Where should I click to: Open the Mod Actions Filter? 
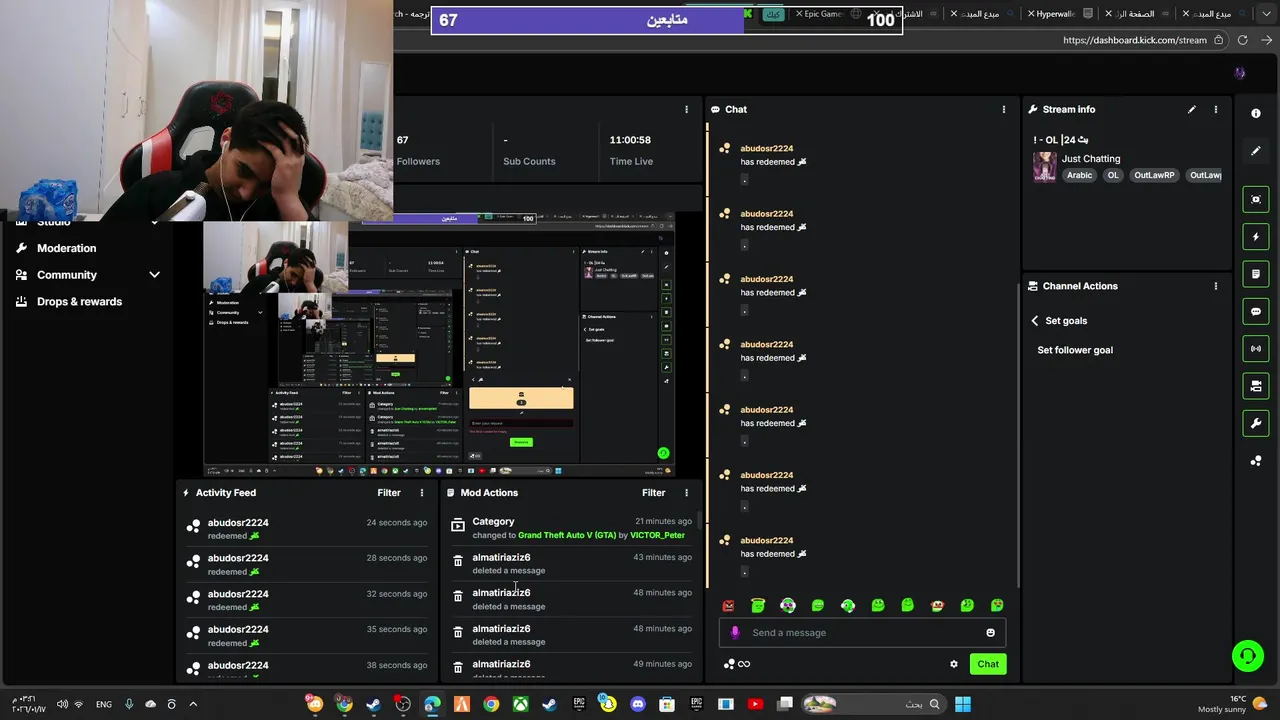[653, 493]
